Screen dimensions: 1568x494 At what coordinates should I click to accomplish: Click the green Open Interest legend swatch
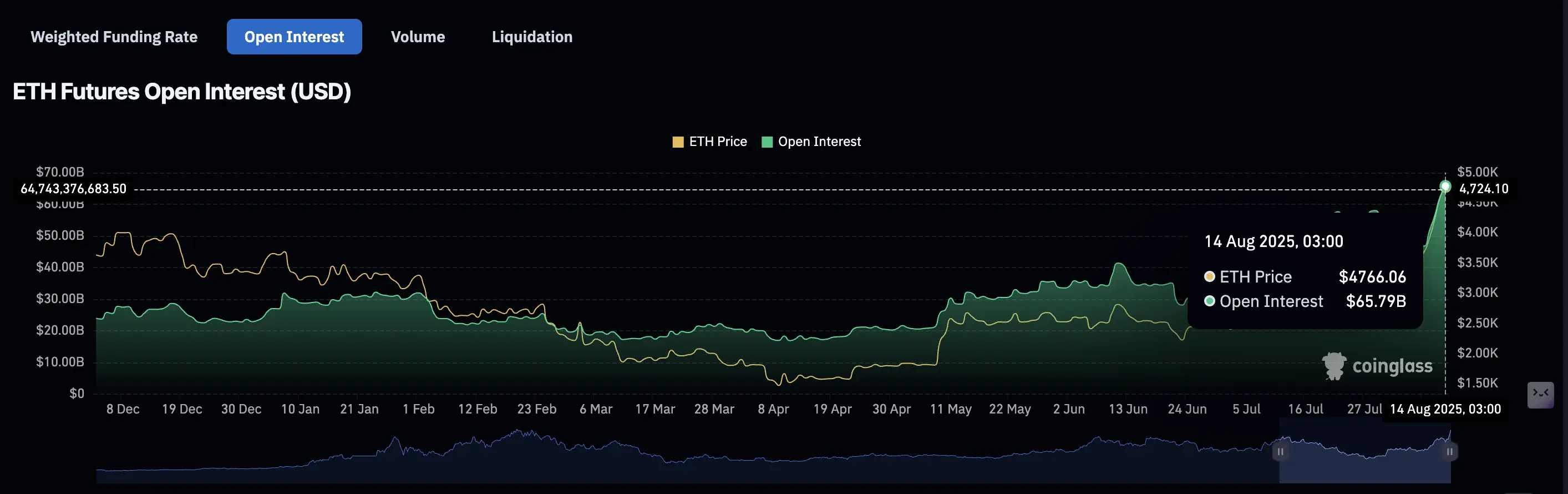pos(767,143)
